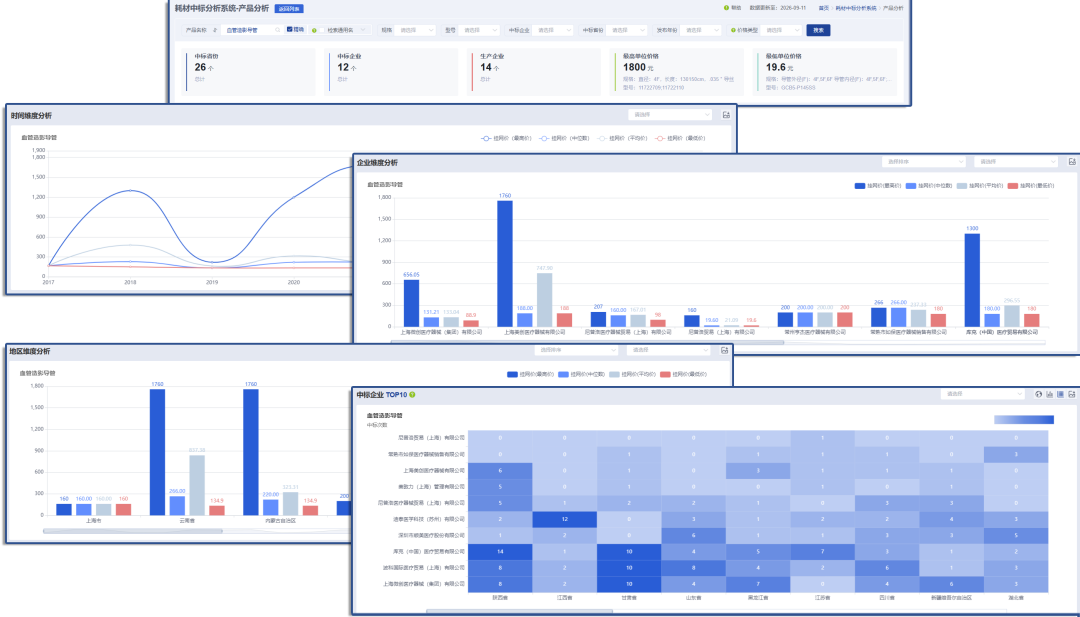This screenshot has height=617, width=1080.
Task: Toggle 挂网价(最低价) legend in 企业维度分析
Action: click(1030, 186)
